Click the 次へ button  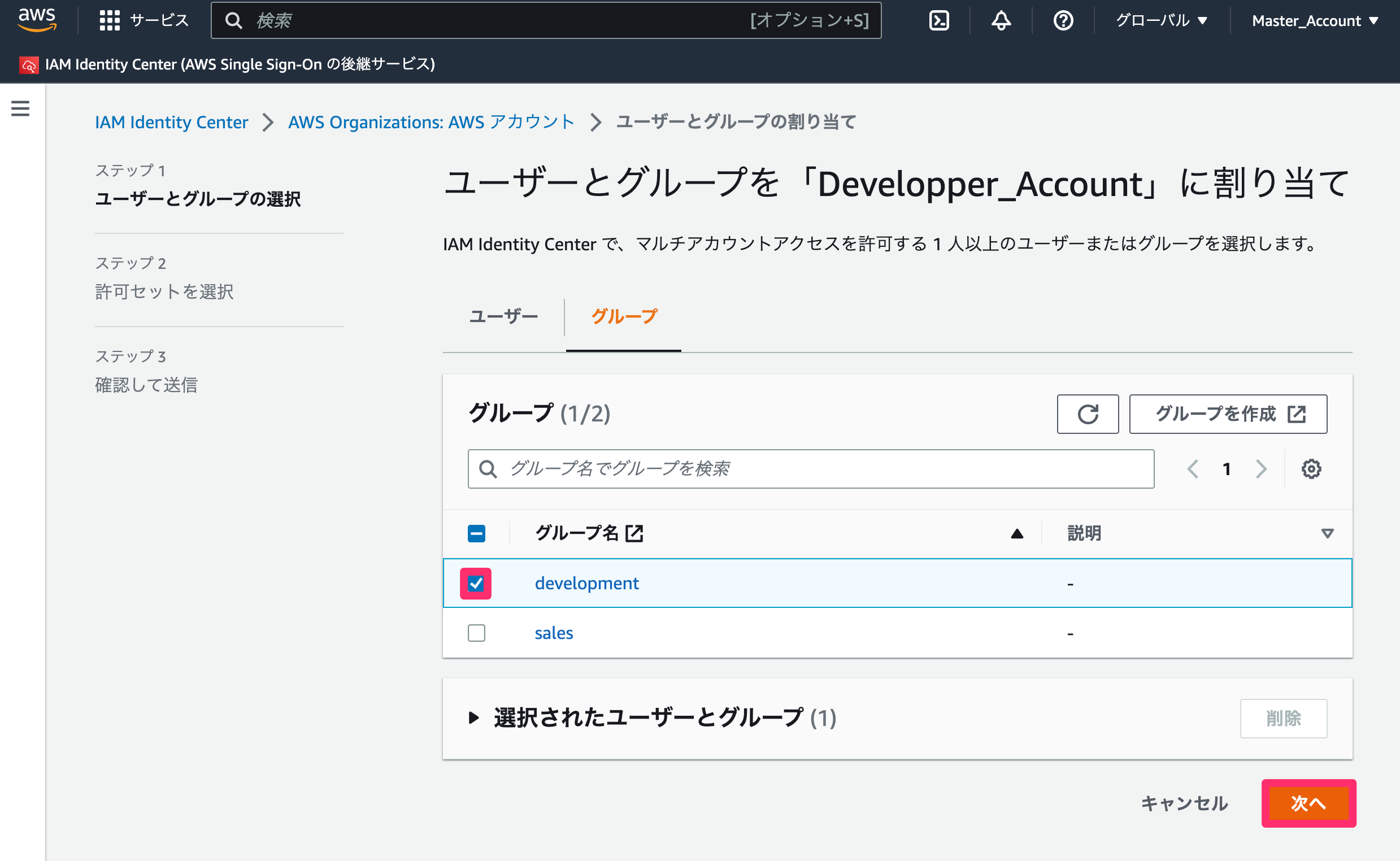[x=1308, y=803]
